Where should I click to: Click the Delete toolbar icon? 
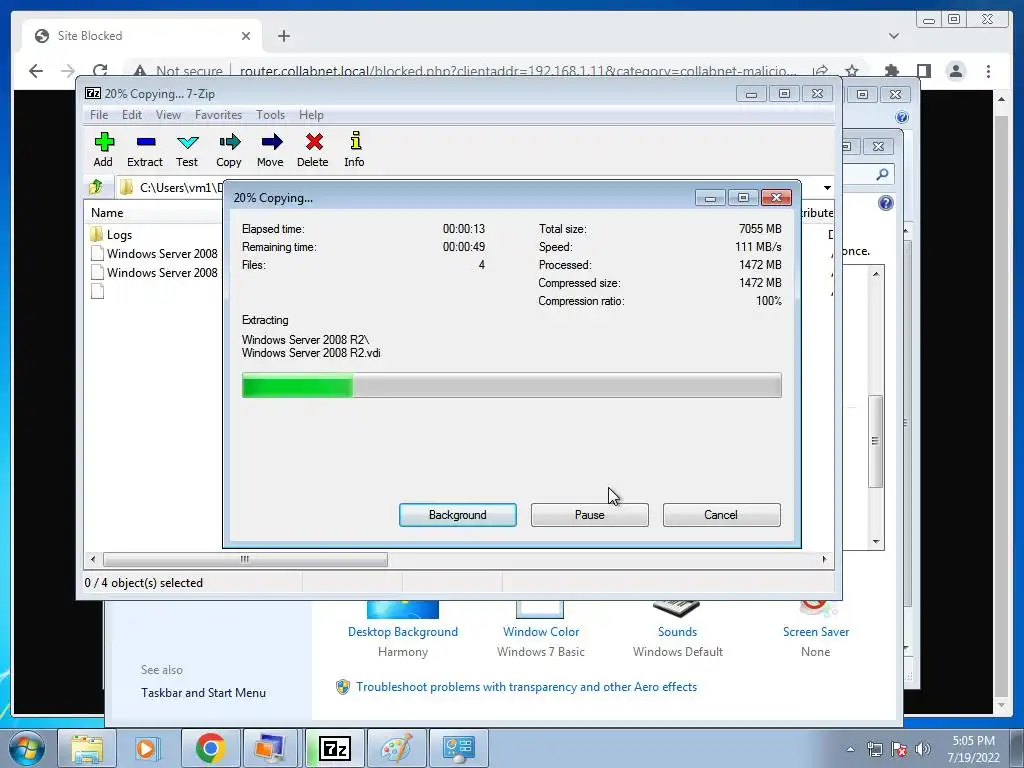pyautogui.click(x=313, y=150)
